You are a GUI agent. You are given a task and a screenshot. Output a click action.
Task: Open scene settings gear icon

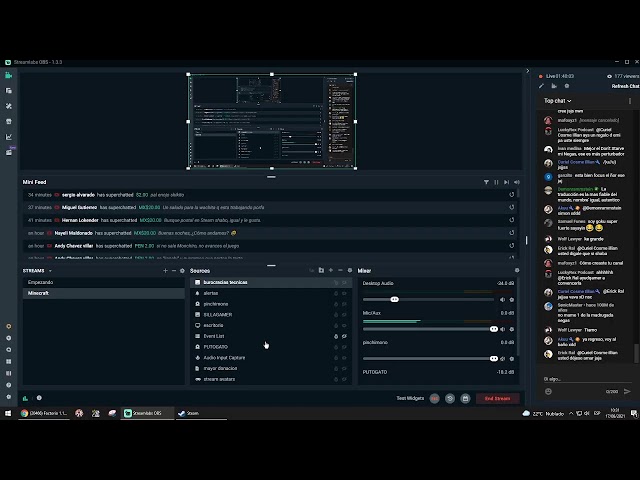(182, 271)
